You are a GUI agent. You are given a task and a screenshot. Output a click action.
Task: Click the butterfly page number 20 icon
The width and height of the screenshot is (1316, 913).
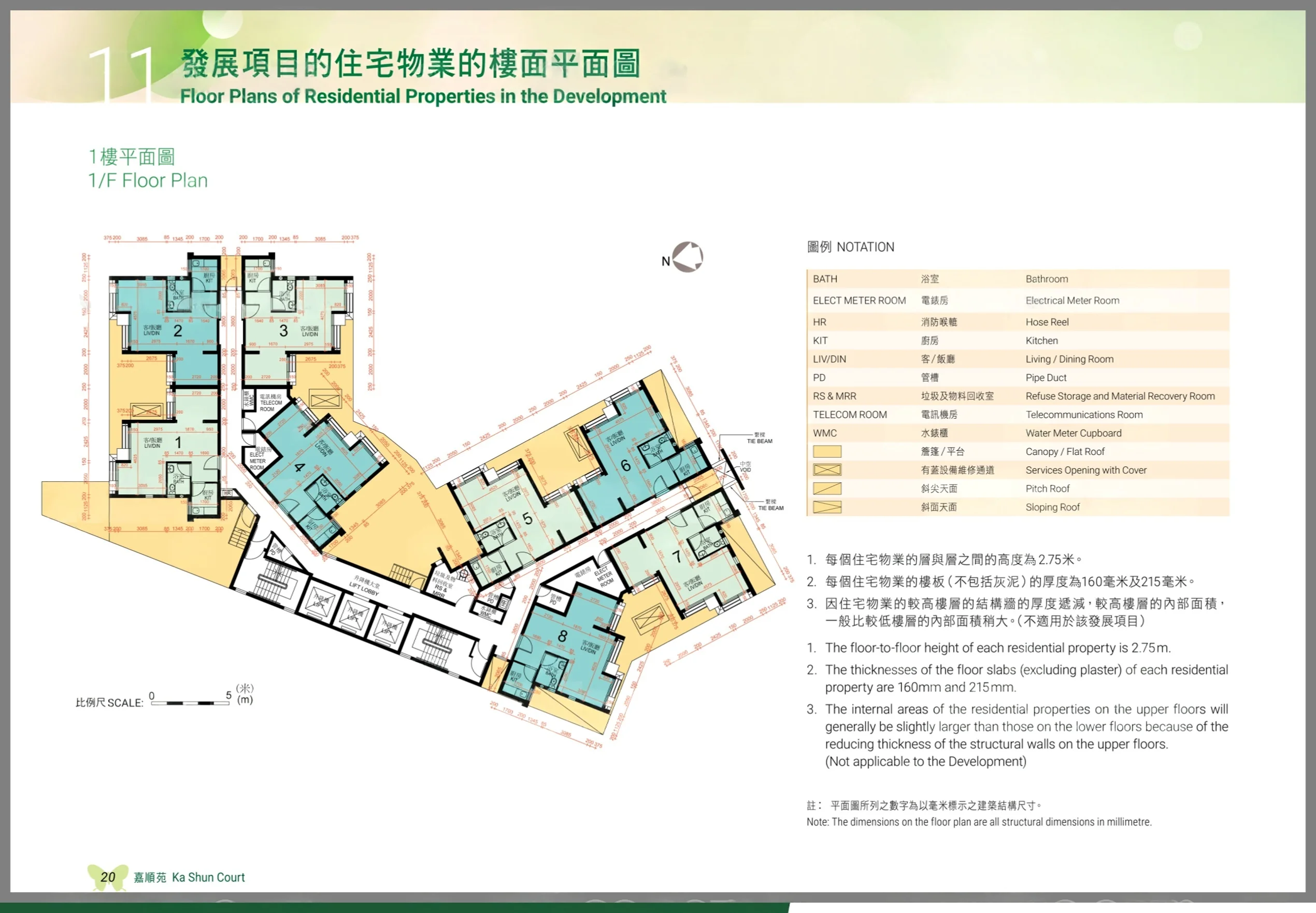tap(108, 877)
